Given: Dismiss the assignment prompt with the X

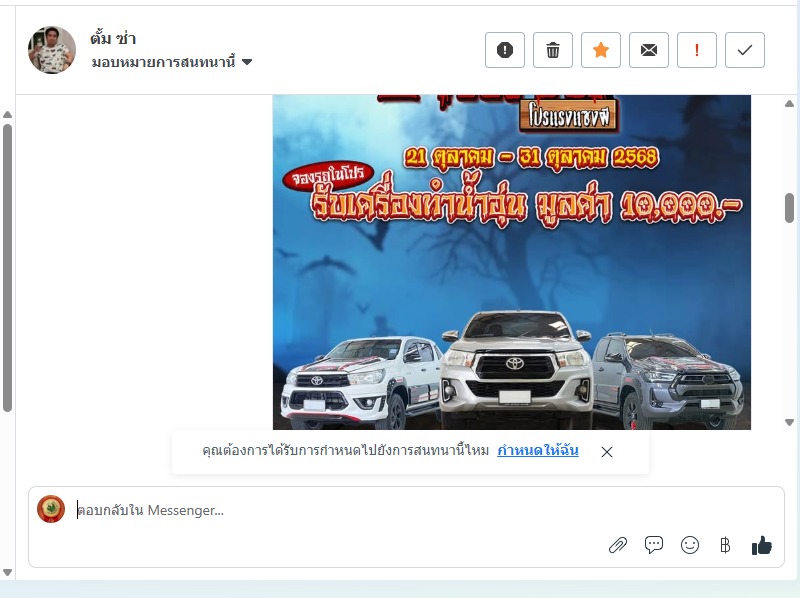Looking at the screenshot, I should coord(607,452).
